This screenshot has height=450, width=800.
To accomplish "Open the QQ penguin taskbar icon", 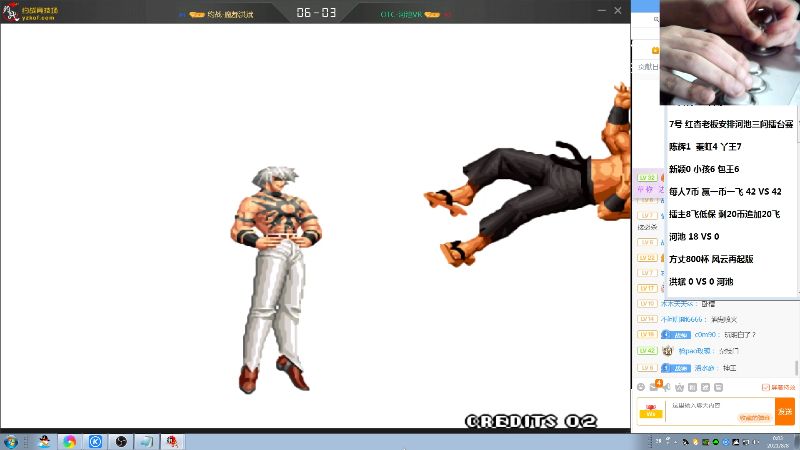I will [x=44, y=441].
